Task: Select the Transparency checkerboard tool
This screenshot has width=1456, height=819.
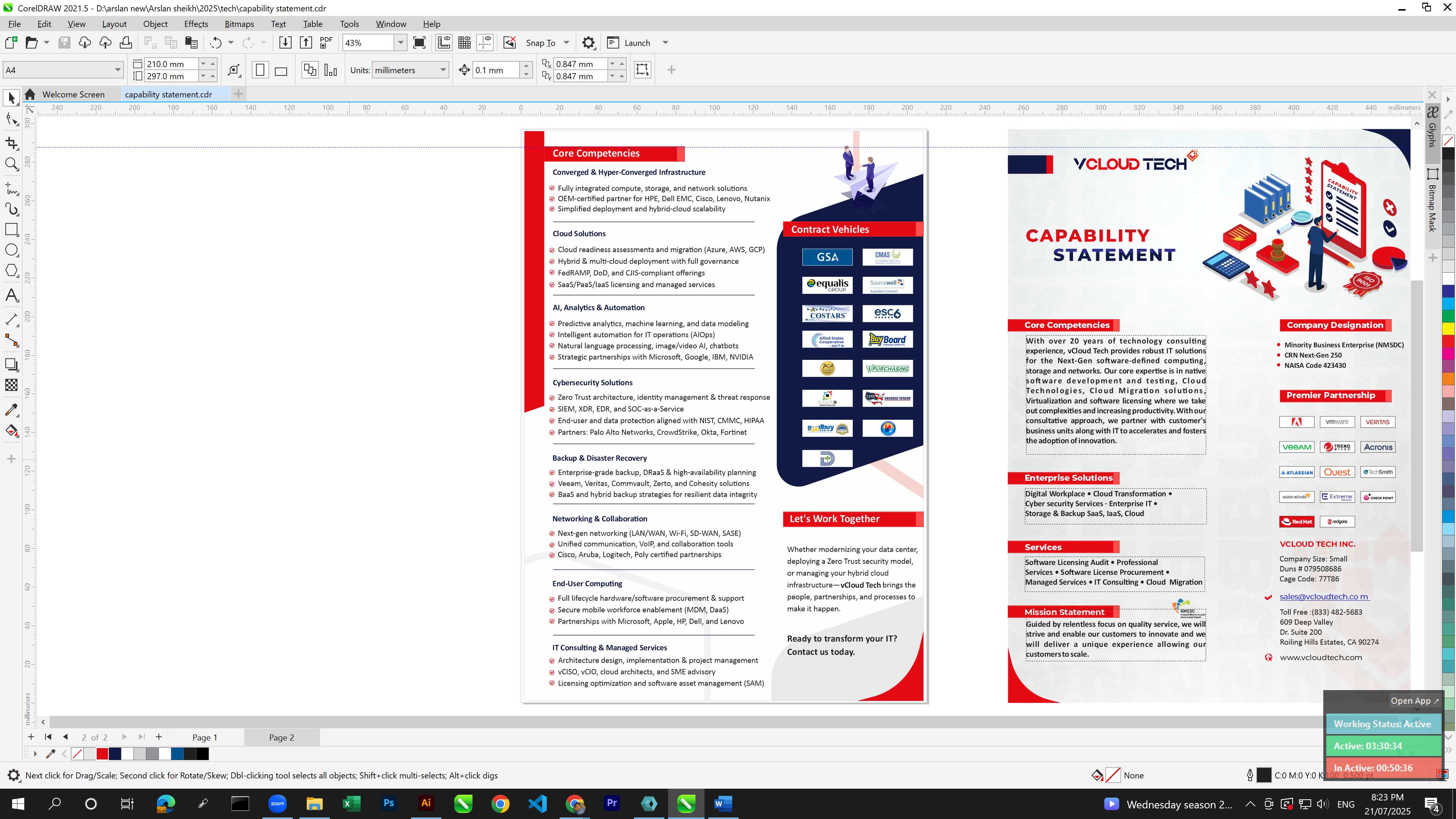Action: point(11,385)
